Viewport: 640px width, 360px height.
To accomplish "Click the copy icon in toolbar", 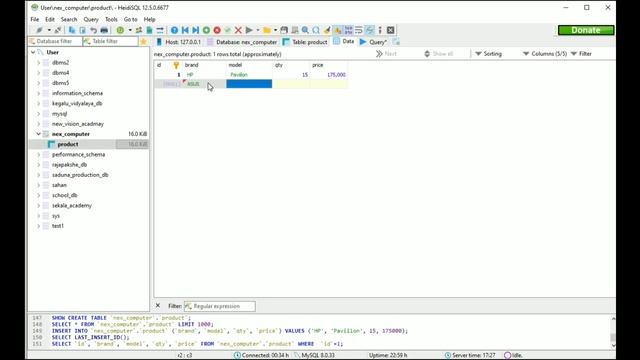I will [72, 30].
